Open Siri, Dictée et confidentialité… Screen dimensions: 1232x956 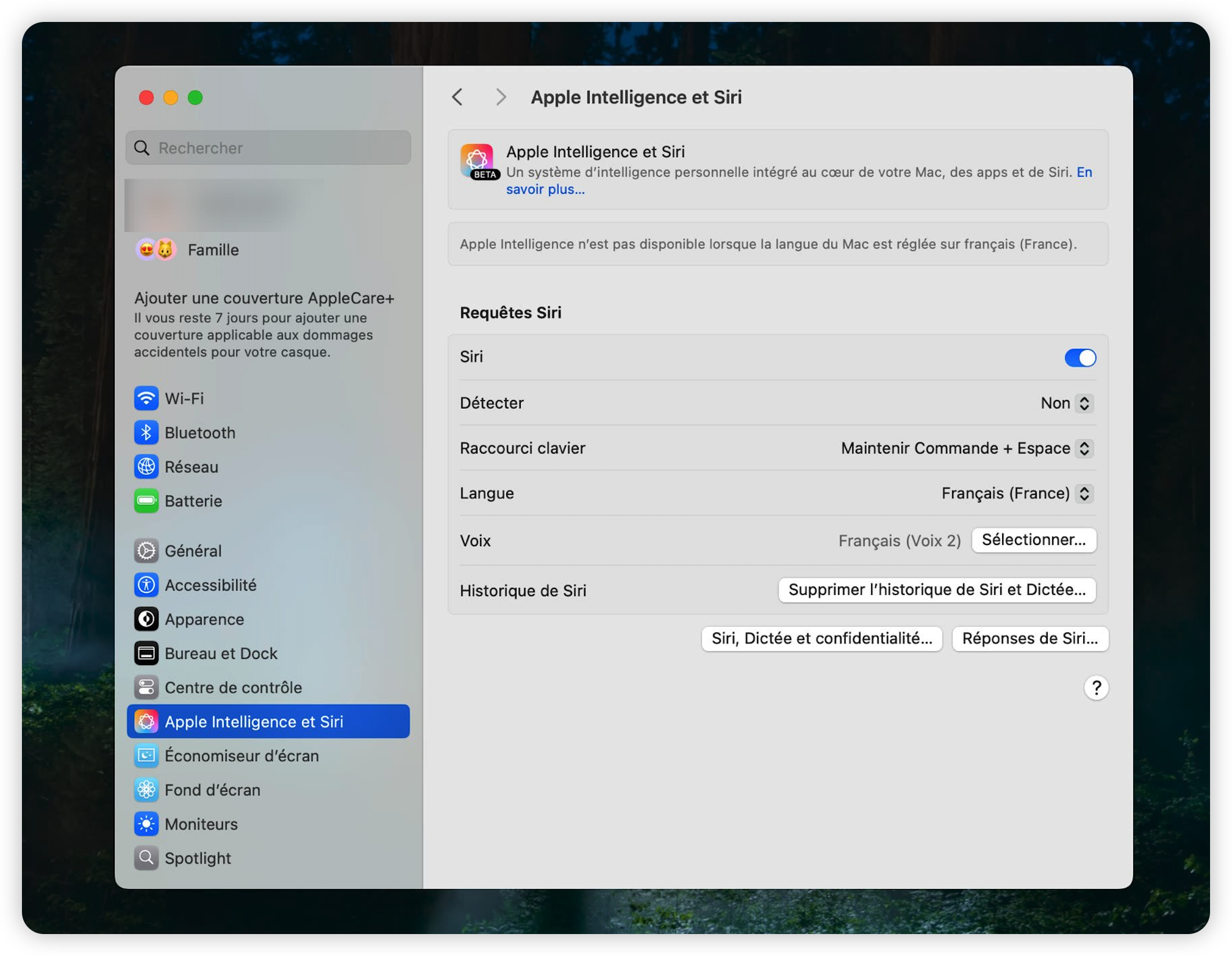822,639
